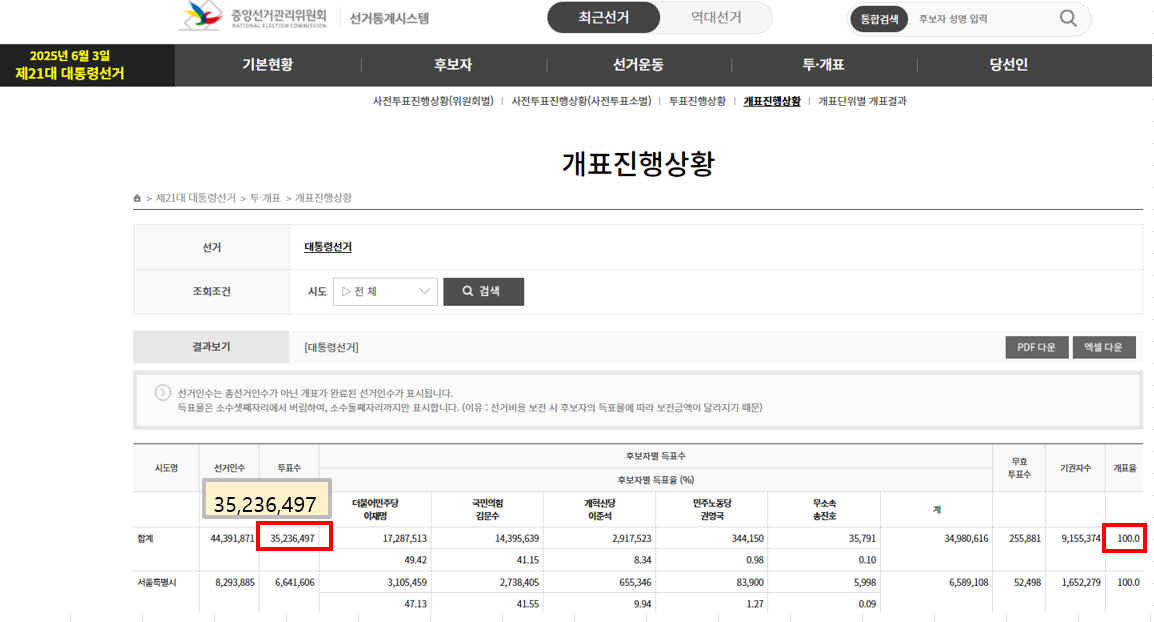Open the 선거운동 menu

coord(638,65)
